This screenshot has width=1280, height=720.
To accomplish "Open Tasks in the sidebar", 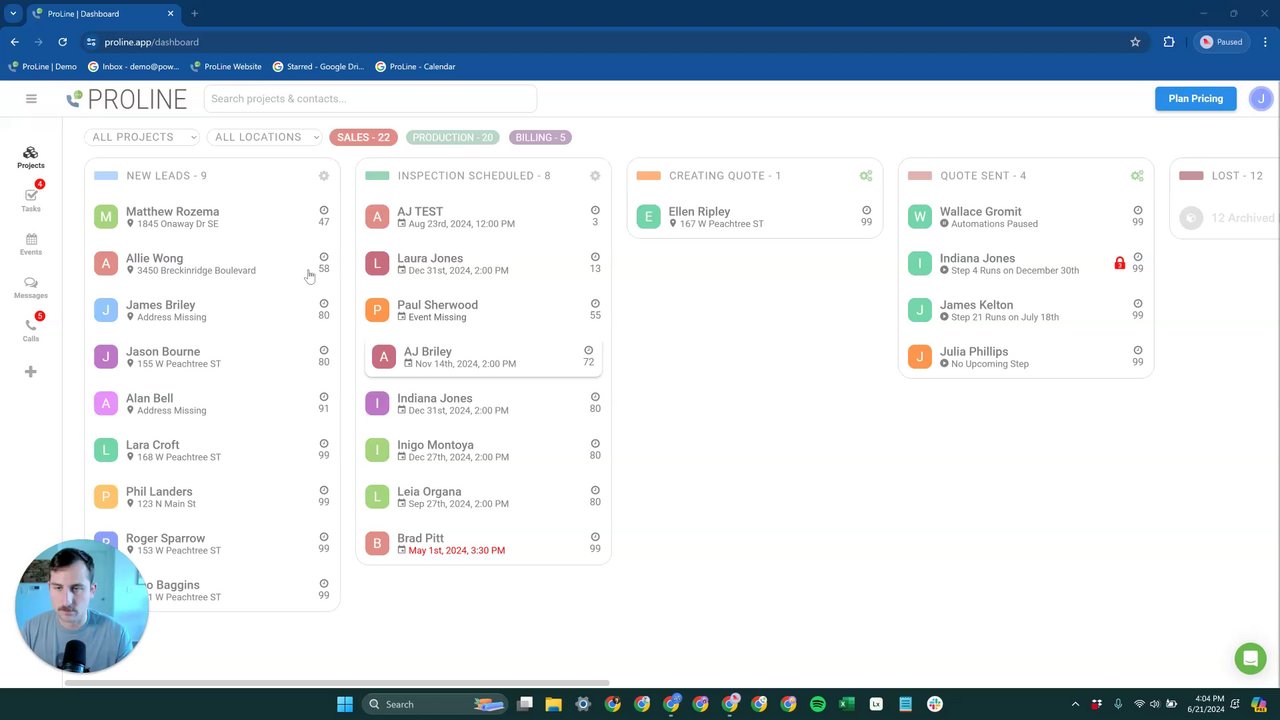I will point(31,200).
